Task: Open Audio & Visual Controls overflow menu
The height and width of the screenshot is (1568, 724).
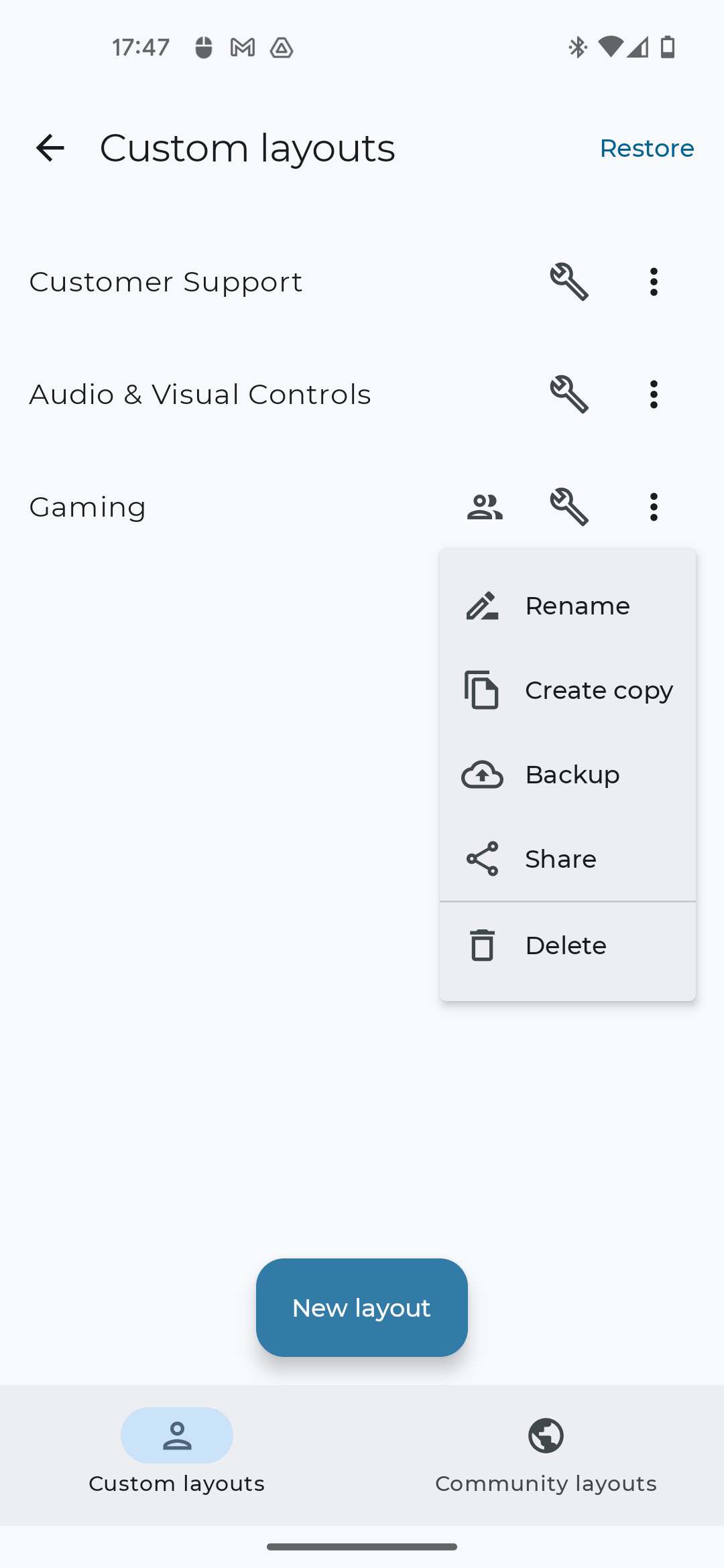Action: [653, 394]
